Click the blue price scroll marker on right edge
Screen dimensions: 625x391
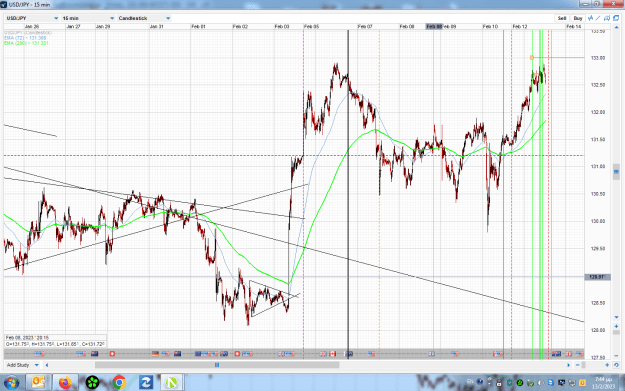[x=616, y=171]
